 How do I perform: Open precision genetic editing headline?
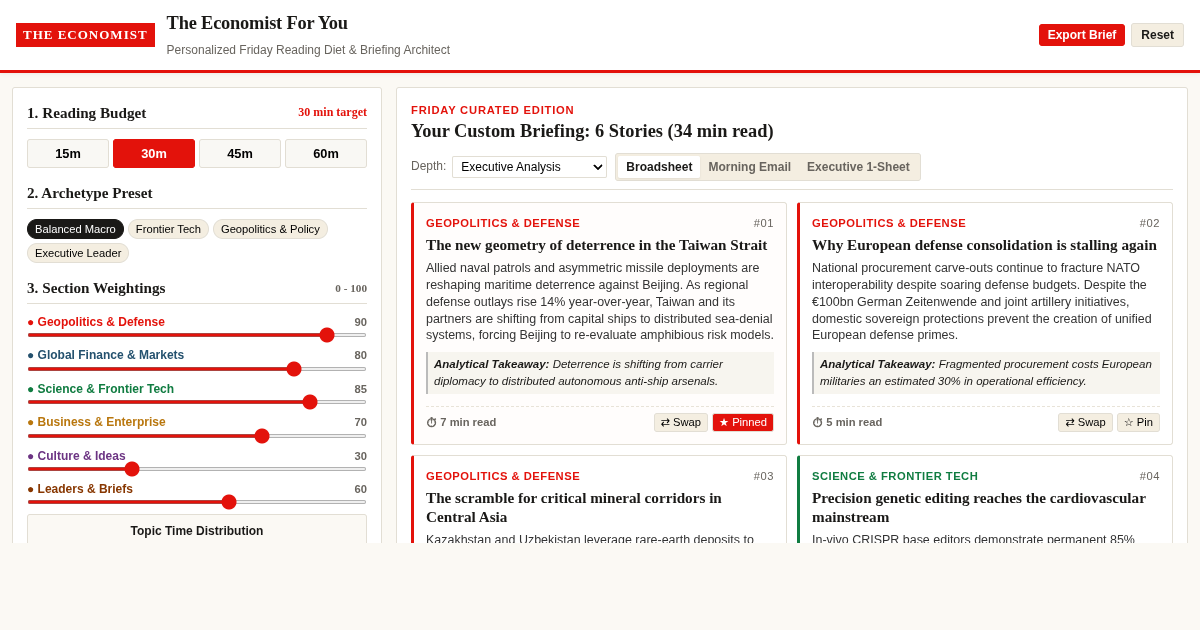click(x=979, y=507)
